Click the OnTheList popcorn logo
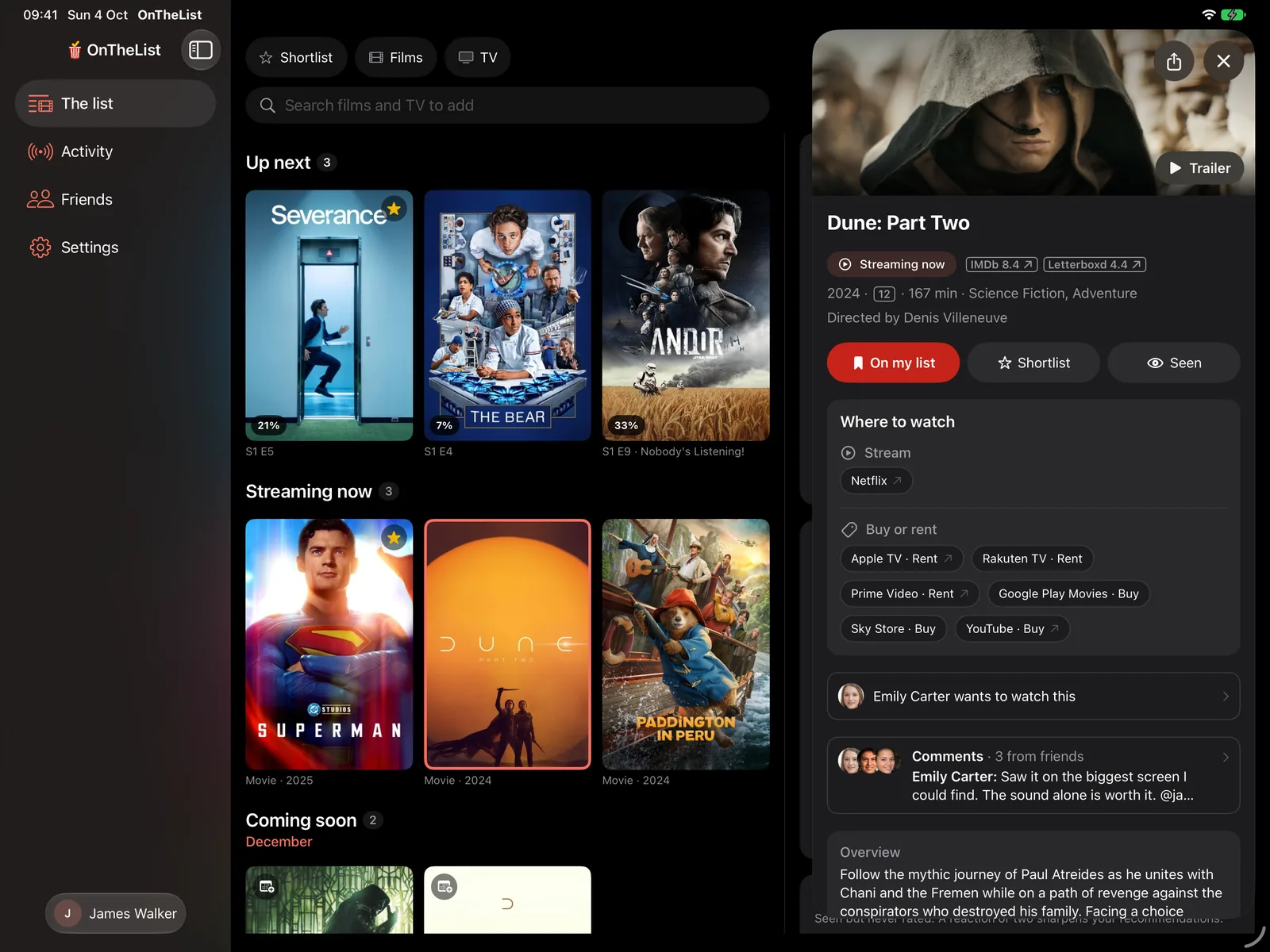The image size is (1270, 952). click(x=75, y=50)
